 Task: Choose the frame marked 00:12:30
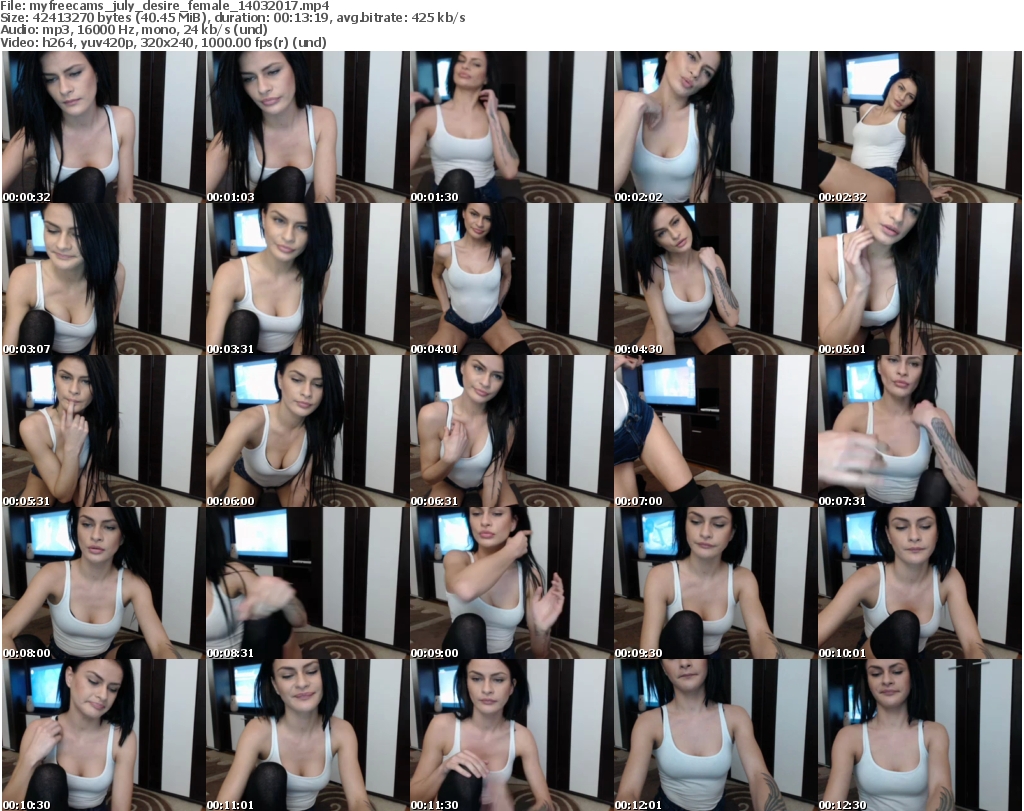point(919,735)
